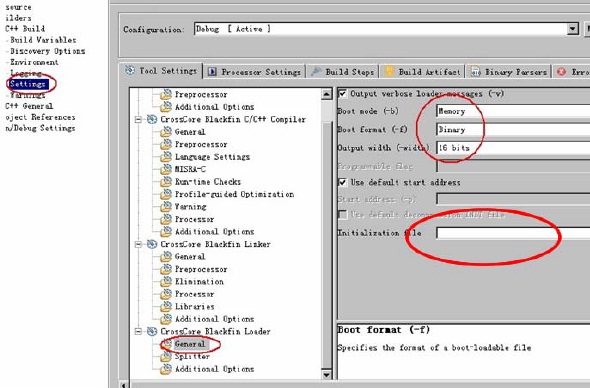
Task: Click the Build Steps key icon
Action: pyautogui.click(x=316, y=72)
